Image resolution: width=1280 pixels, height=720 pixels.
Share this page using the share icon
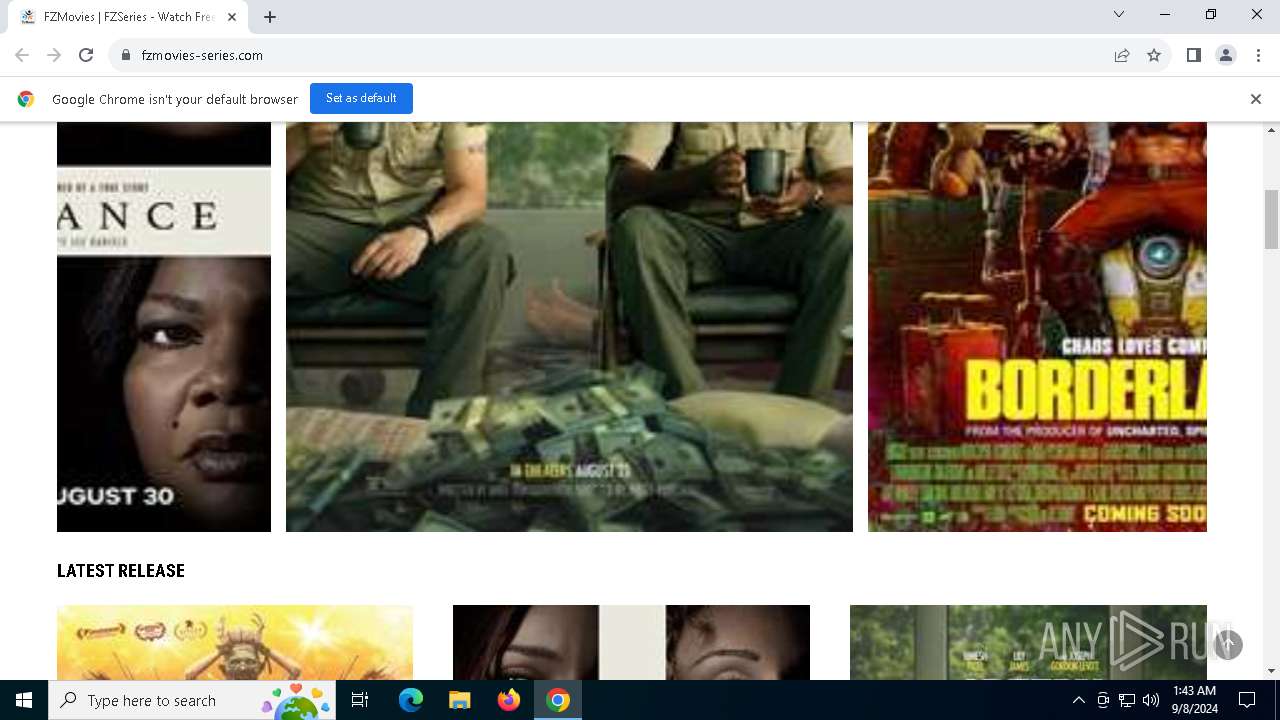pyautogui.click(x=1122, y=55)
